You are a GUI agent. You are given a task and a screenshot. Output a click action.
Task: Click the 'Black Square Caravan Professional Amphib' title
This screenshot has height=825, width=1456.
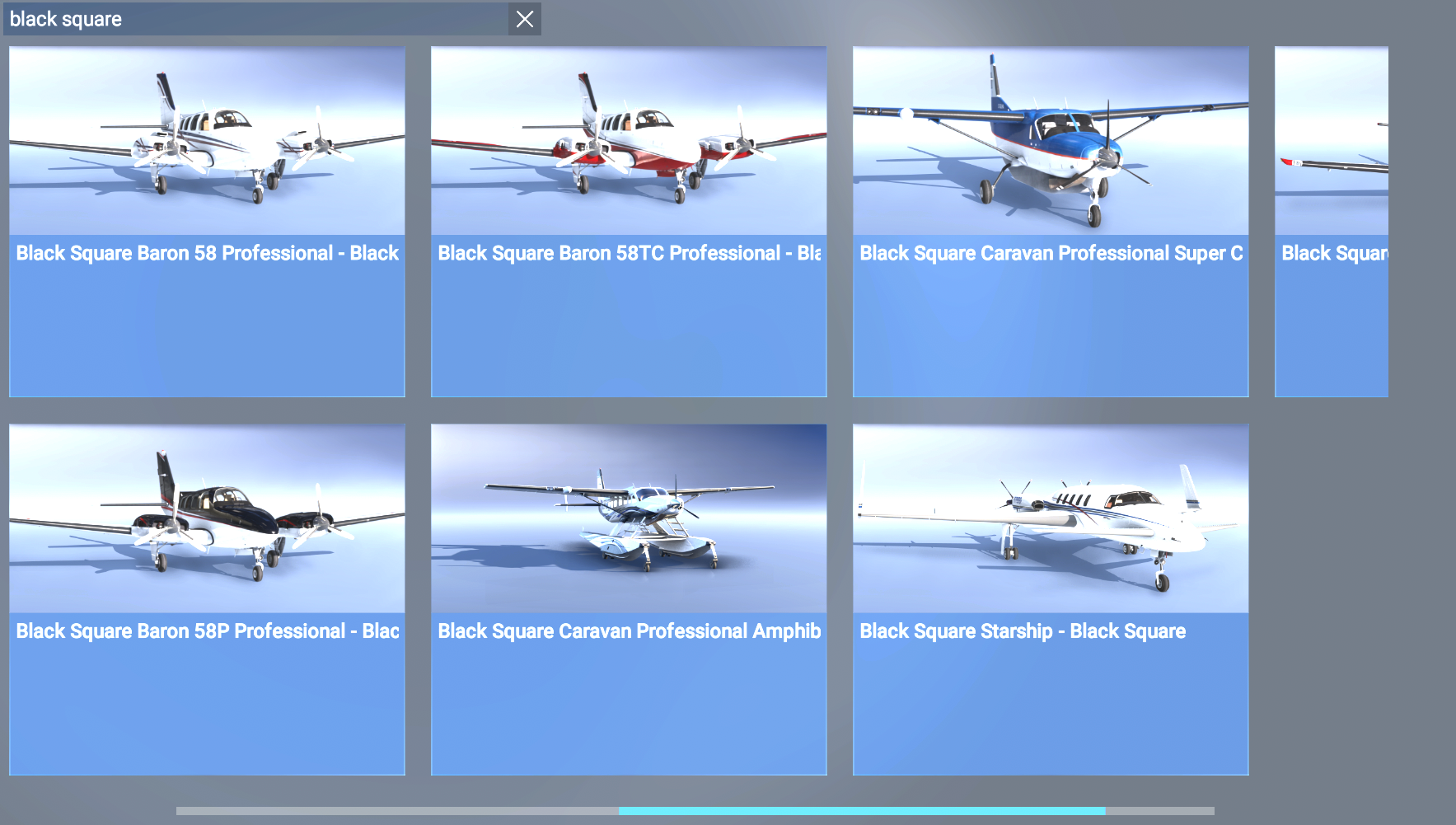point(629,631)
